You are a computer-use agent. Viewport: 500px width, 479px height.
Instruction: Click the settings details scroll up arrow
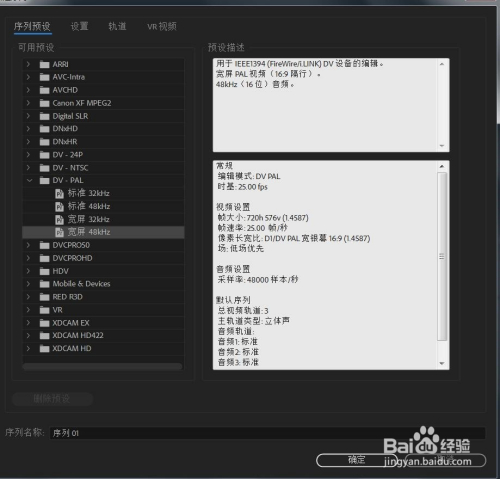442,166
